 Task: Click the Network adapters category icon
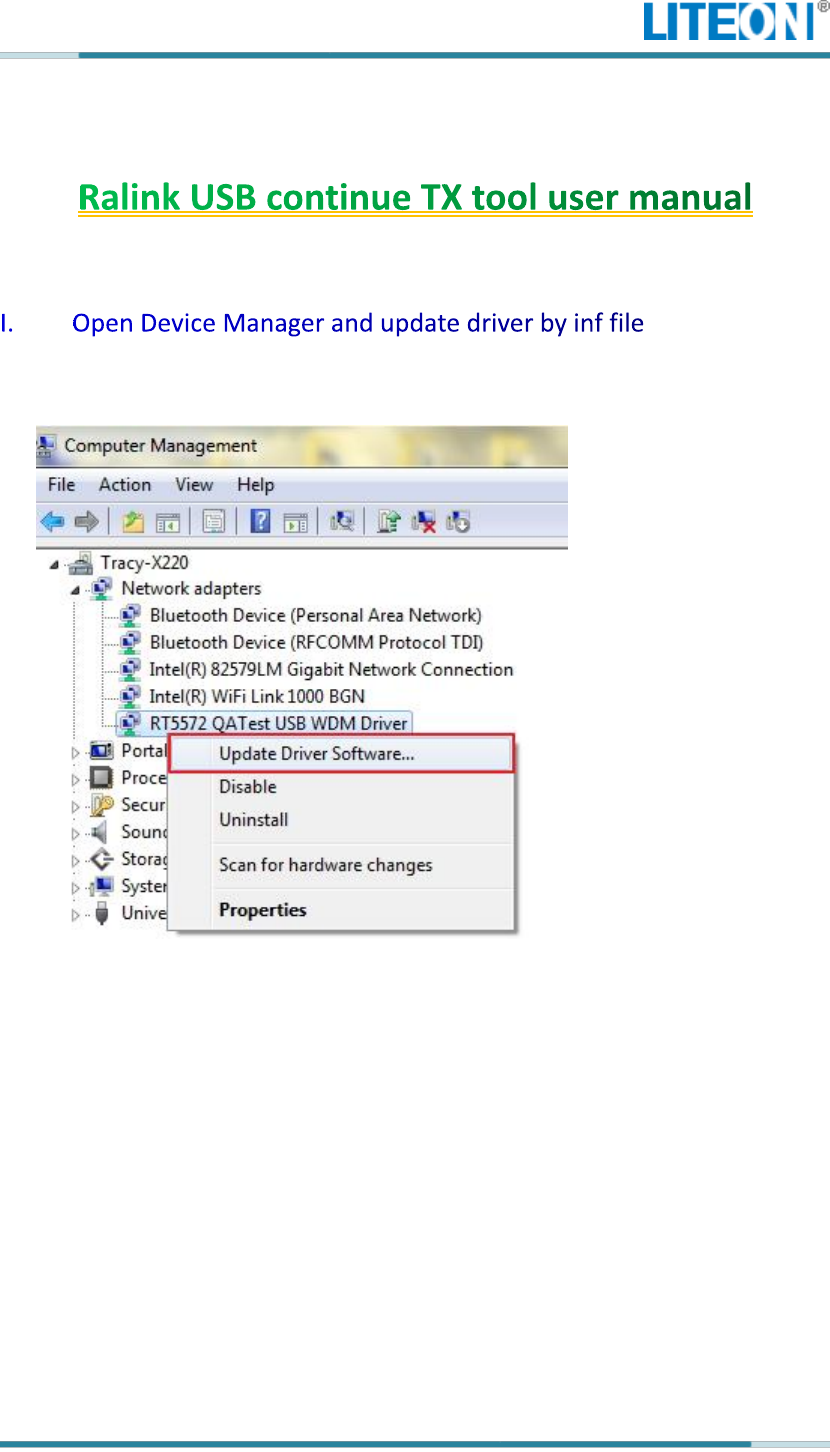point(102,588)
